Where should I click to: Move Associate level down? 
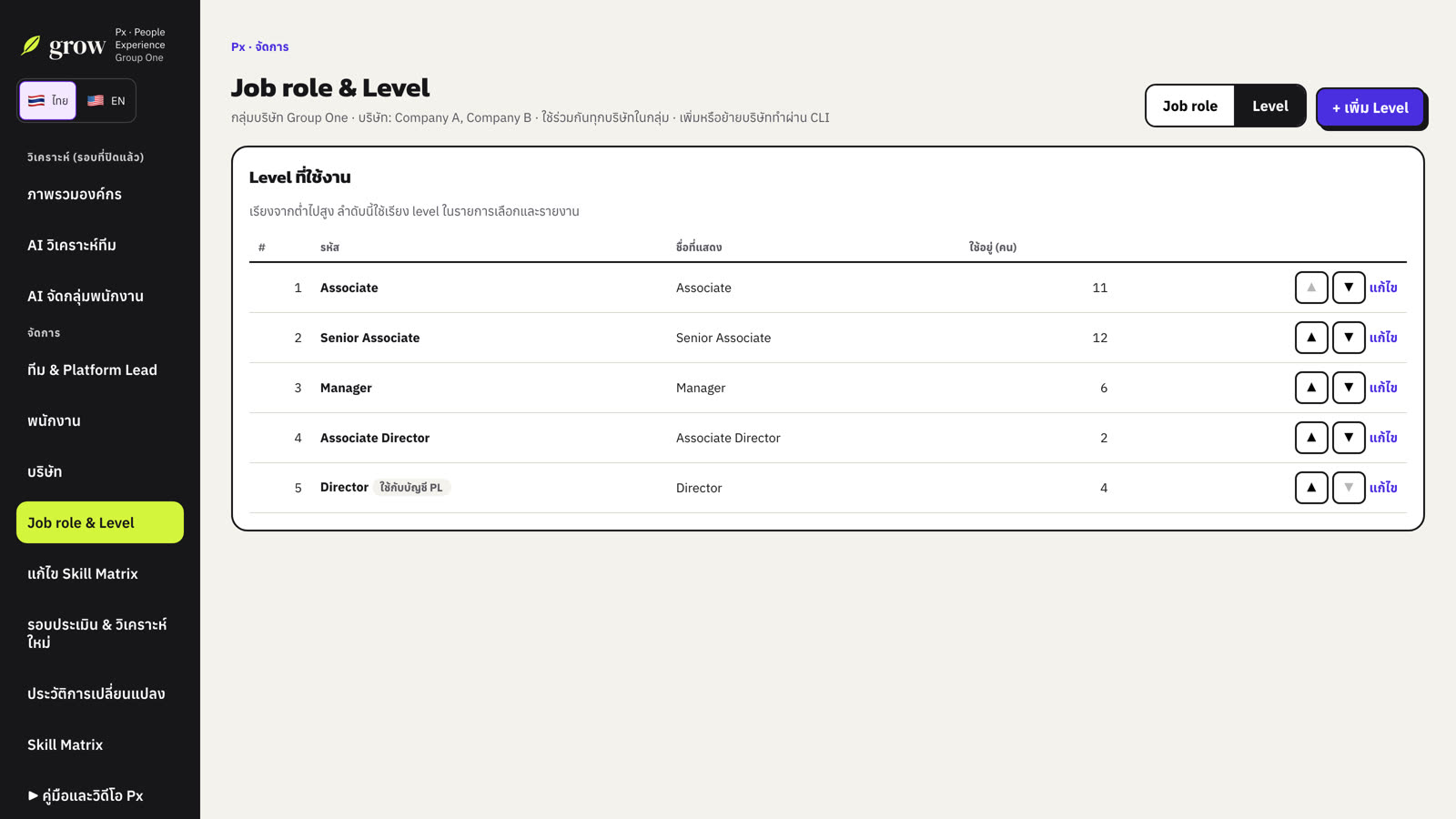[1349, 288]
